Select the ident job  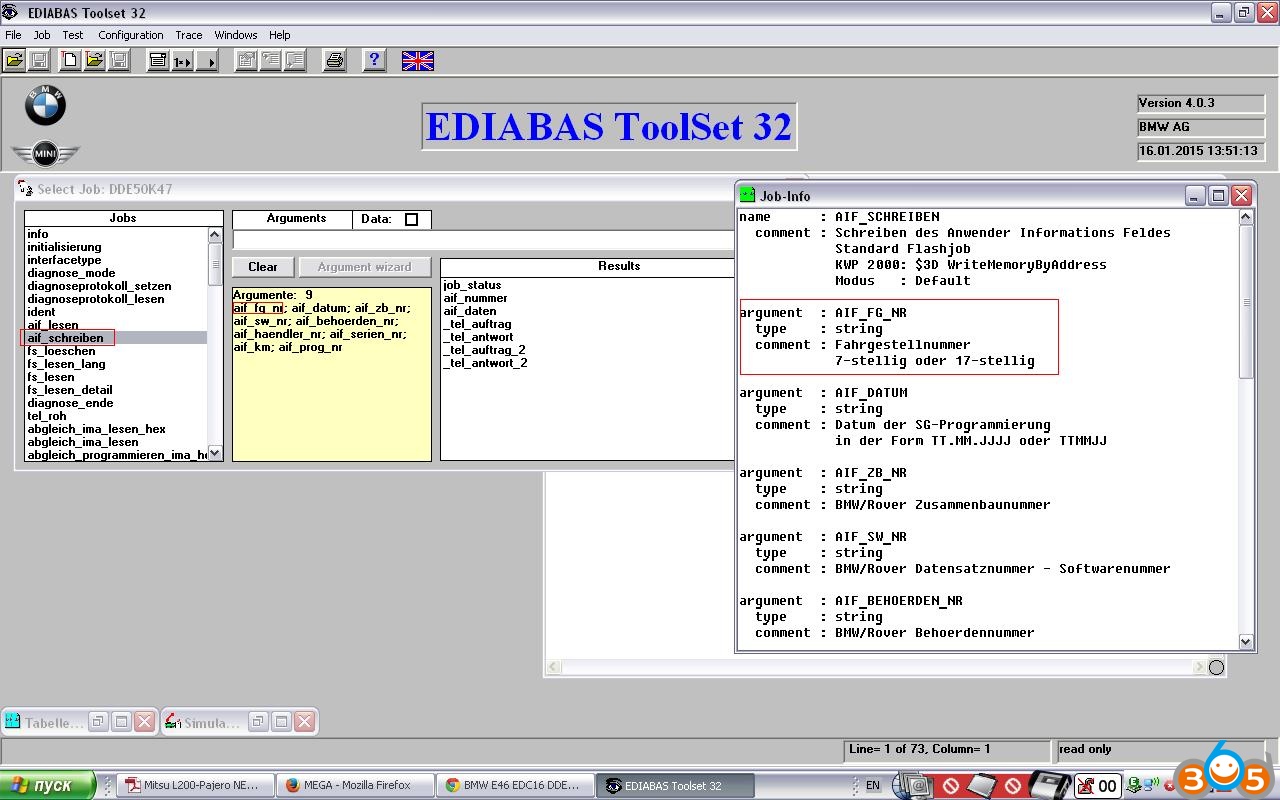41,312
